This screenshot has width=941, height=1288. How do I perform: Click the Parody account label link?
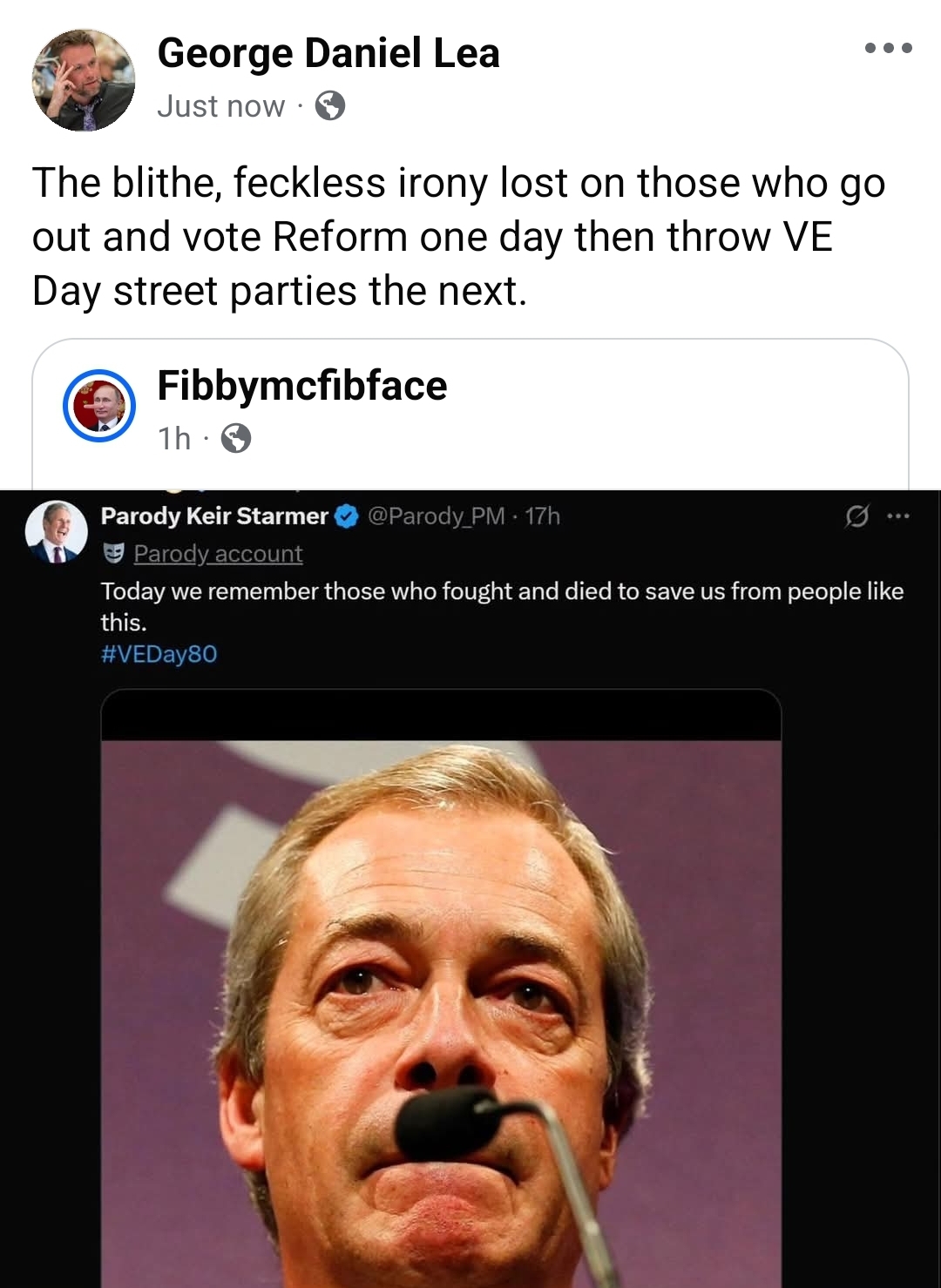point(218,554)
